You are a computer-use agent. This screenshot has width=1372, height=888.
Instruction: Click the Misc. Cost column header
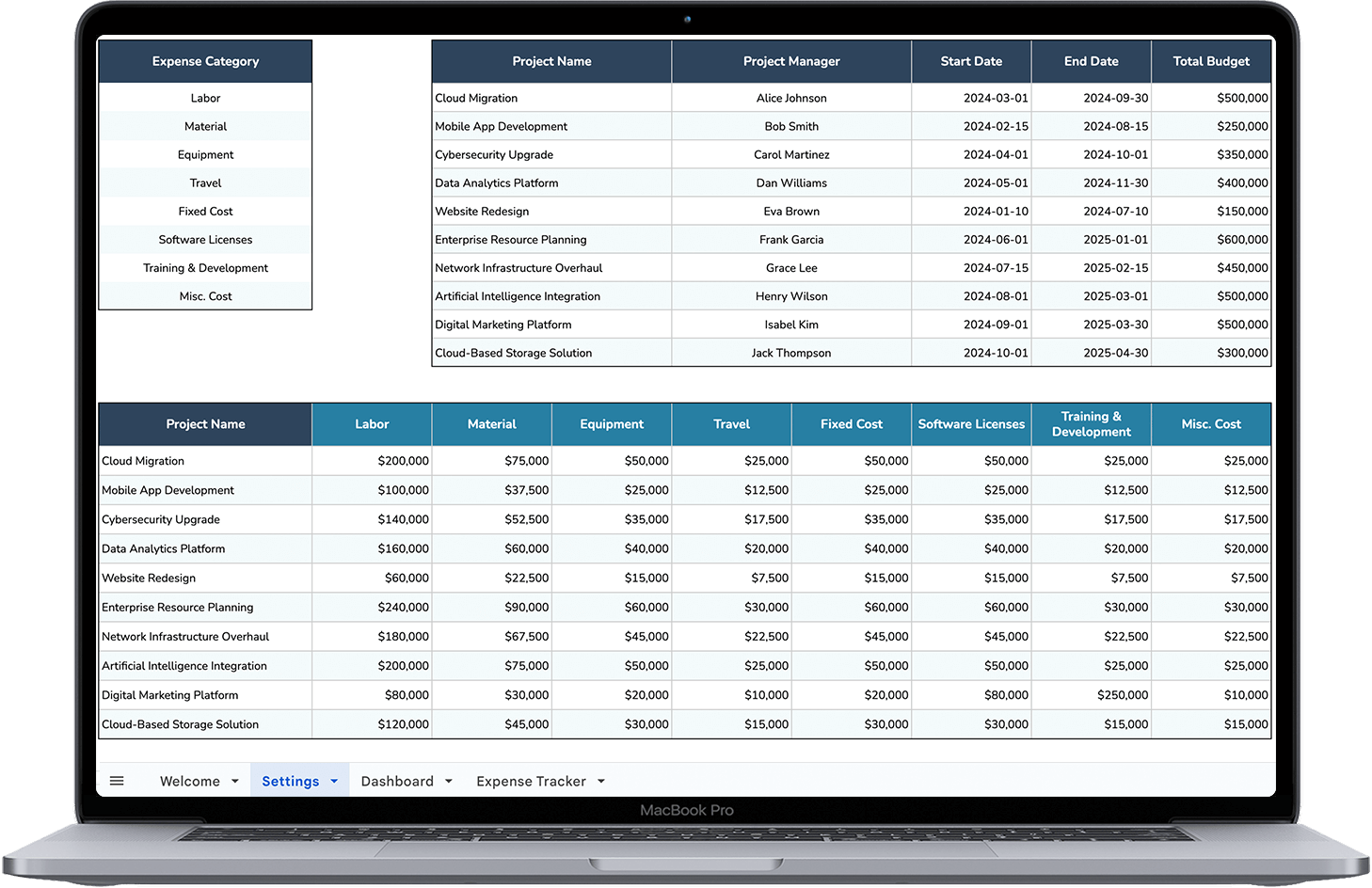tap(1211, 424)
